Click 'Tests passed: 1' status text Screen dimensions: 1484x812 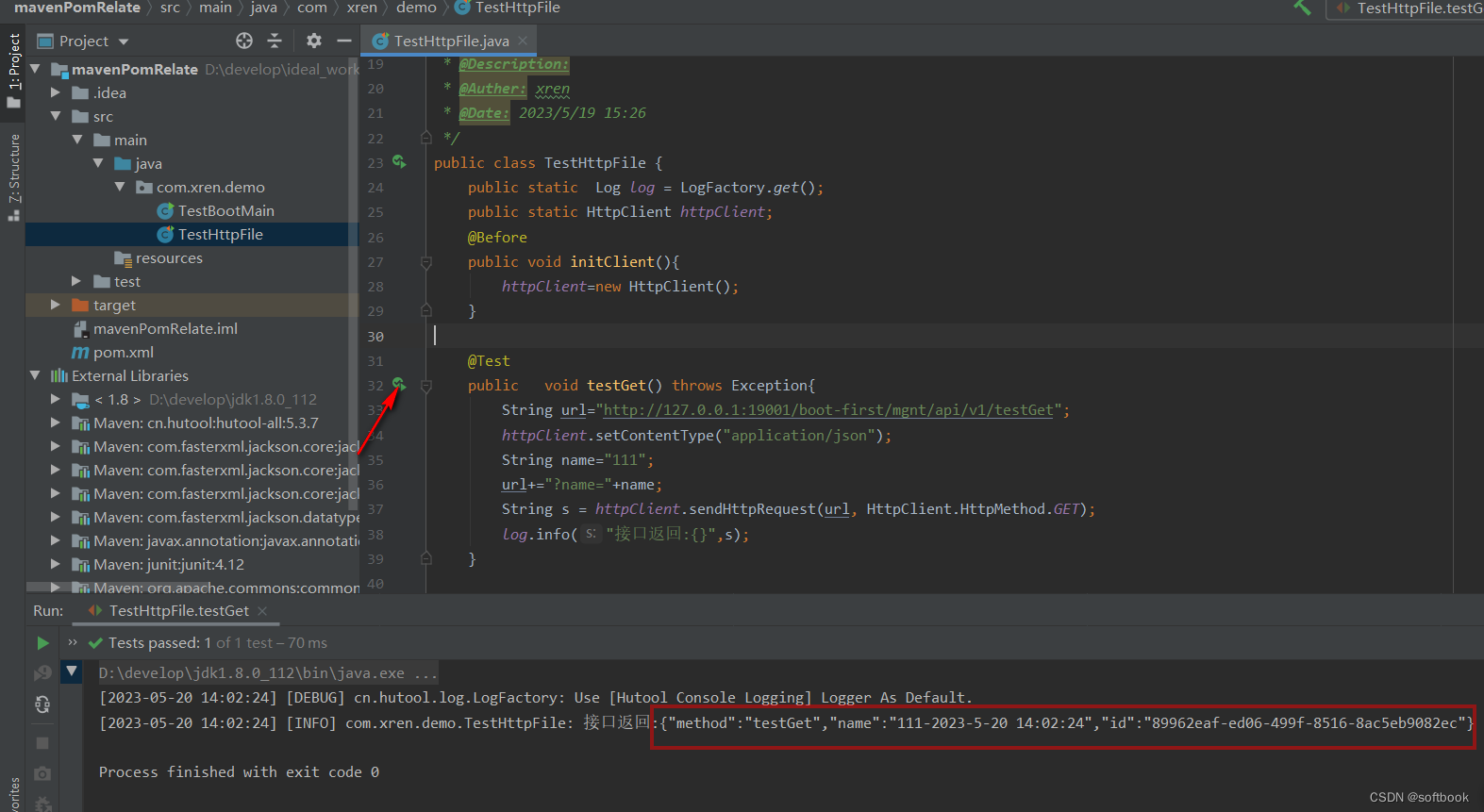[159, 642]
